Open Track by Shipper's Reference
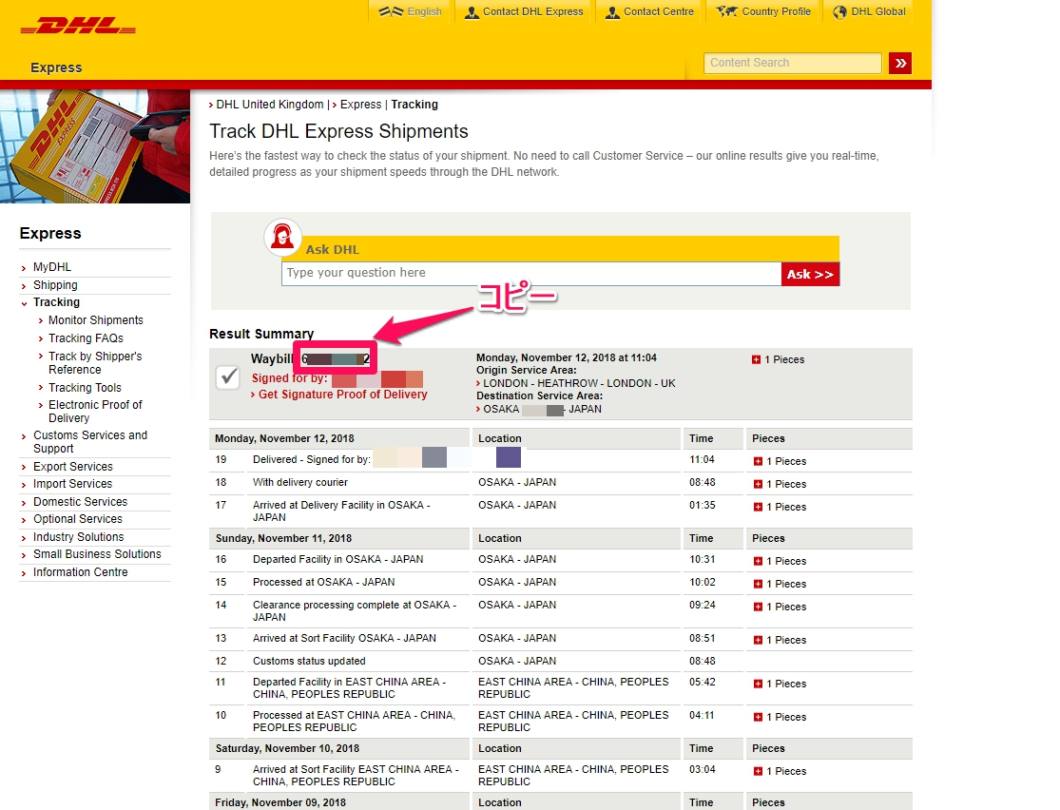The image size is (1060, 810). click(95, 363)
